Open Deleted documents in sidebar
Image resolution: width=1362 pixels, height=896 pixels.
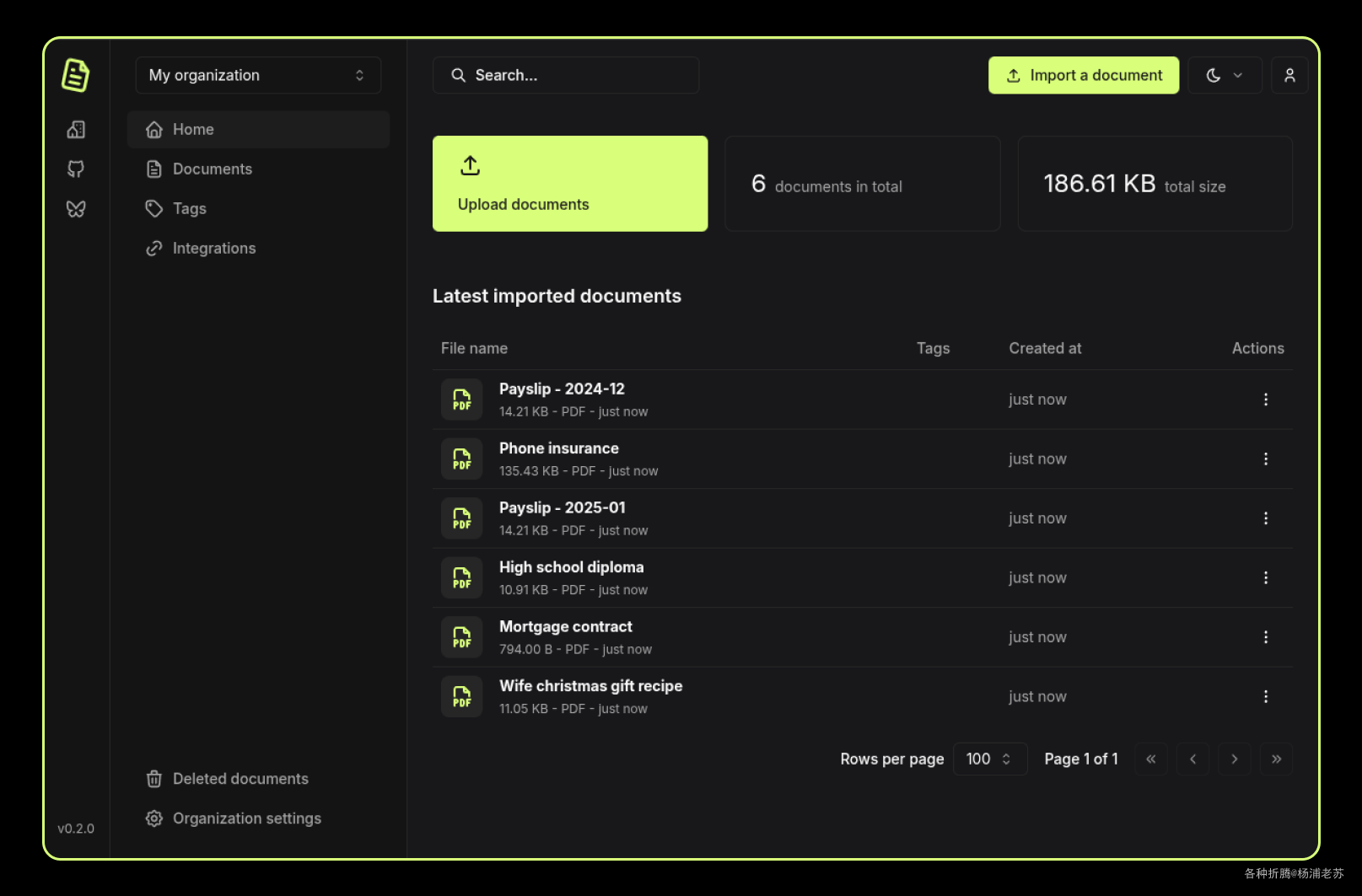[x=258, y=779]
